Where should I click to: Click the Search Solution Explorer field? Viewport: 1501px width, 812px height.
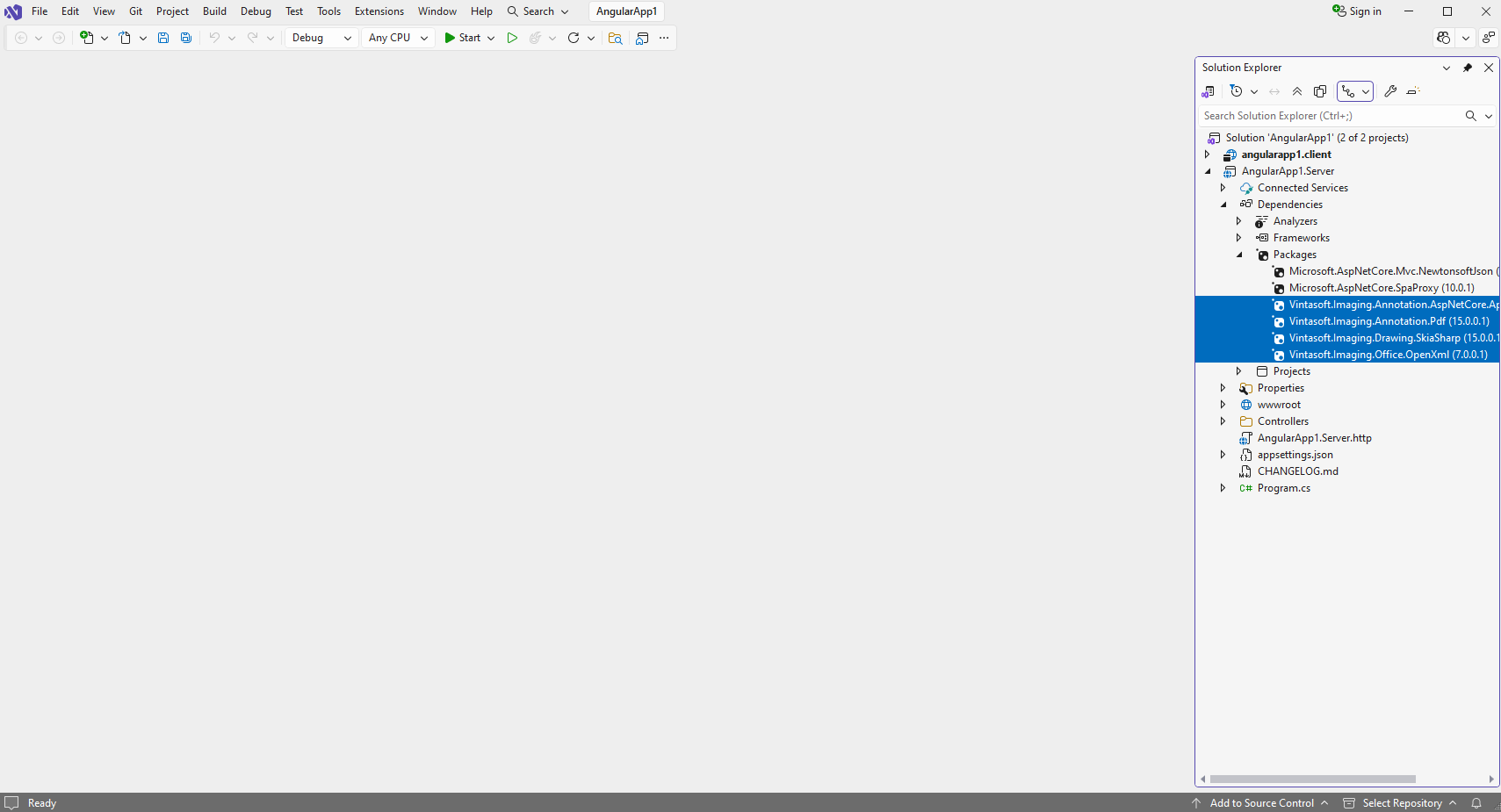(1330, 116)
